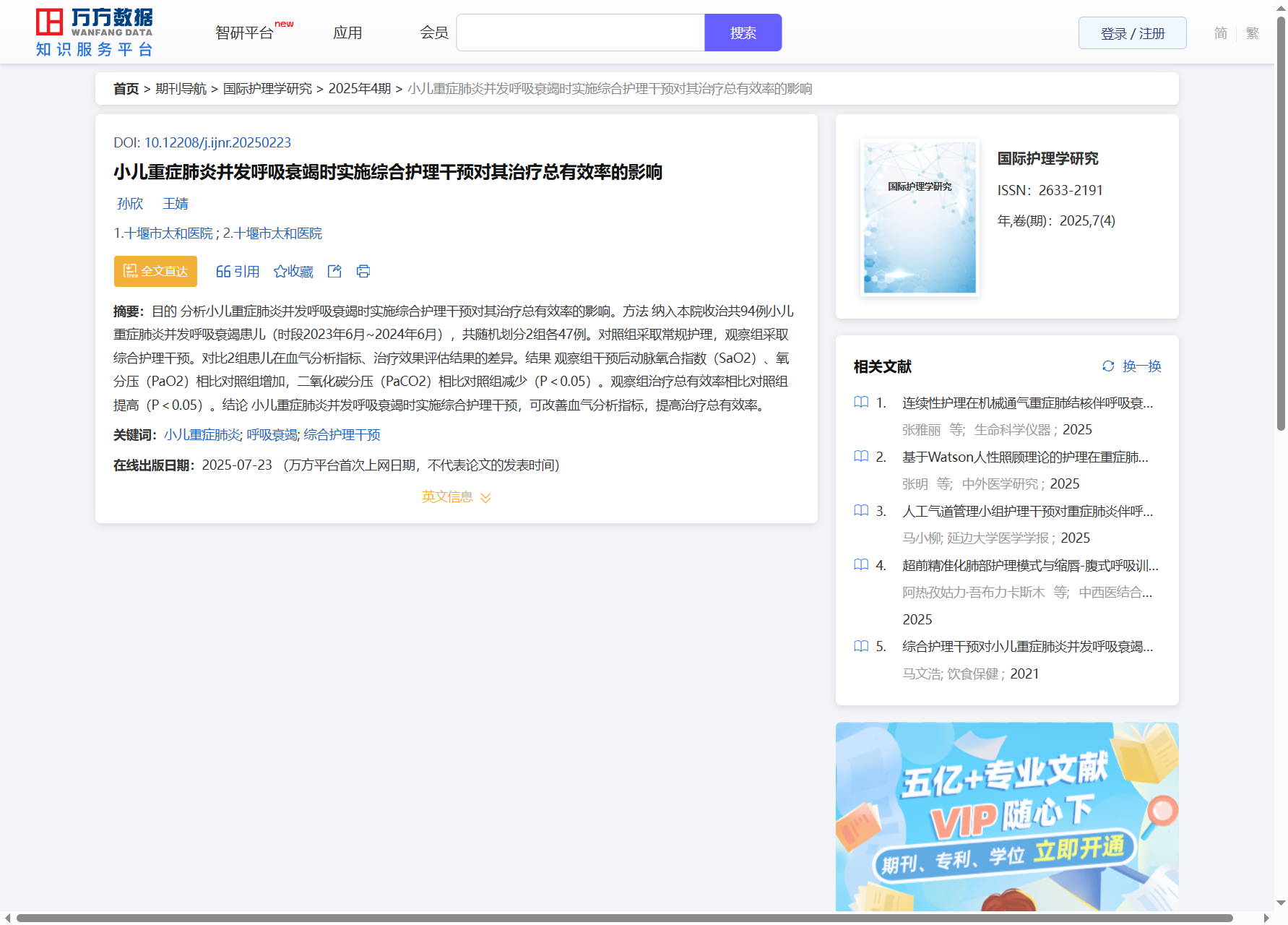The height and width of the screenshot is (925, 1288).
Task: Click the 全文直达 full text button
Action: point(155,271)
